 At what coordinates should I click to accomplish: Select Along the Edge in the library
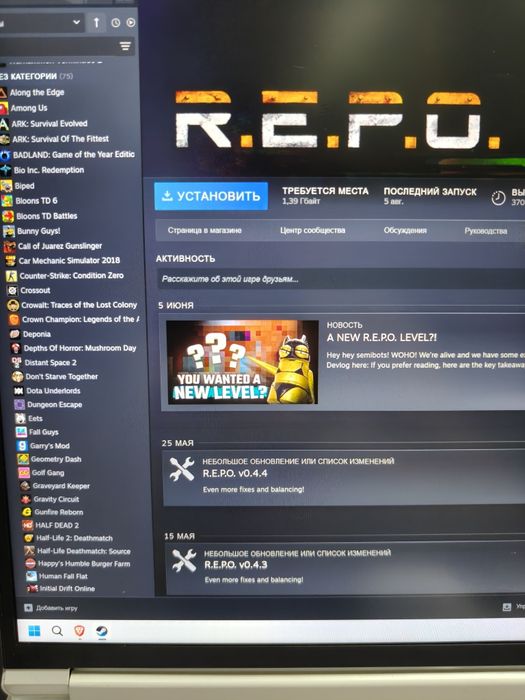coord(37,92)
